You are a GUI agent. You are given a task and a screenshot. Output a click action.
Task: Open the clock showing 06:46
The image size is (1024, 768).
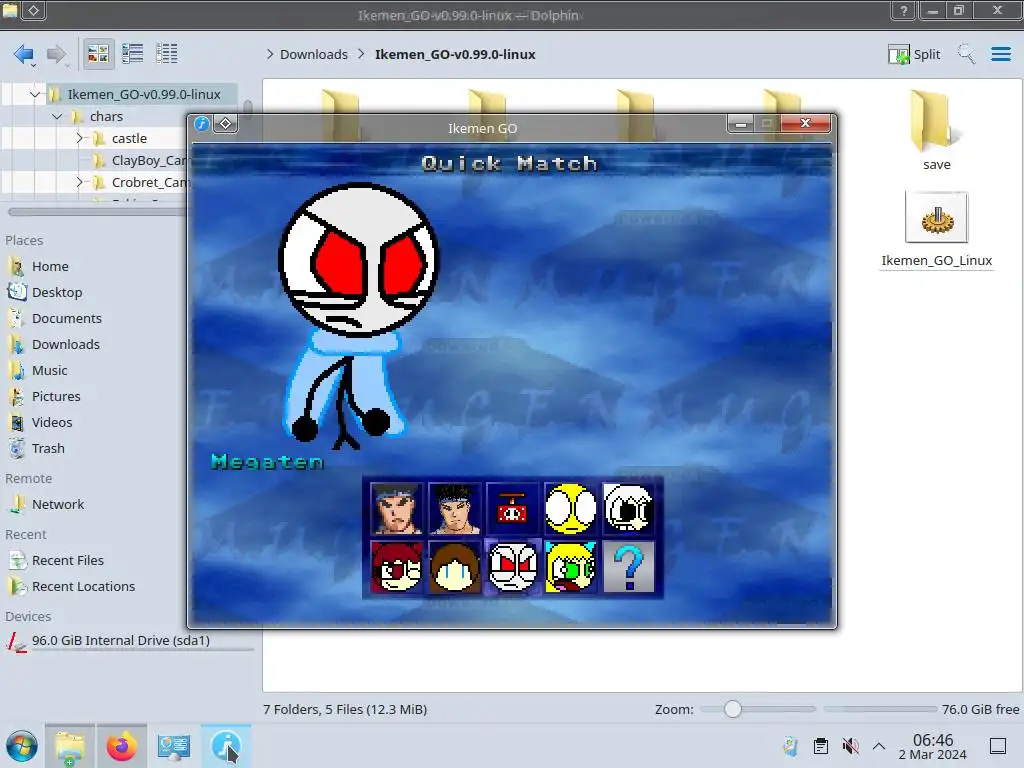[933, 746]
